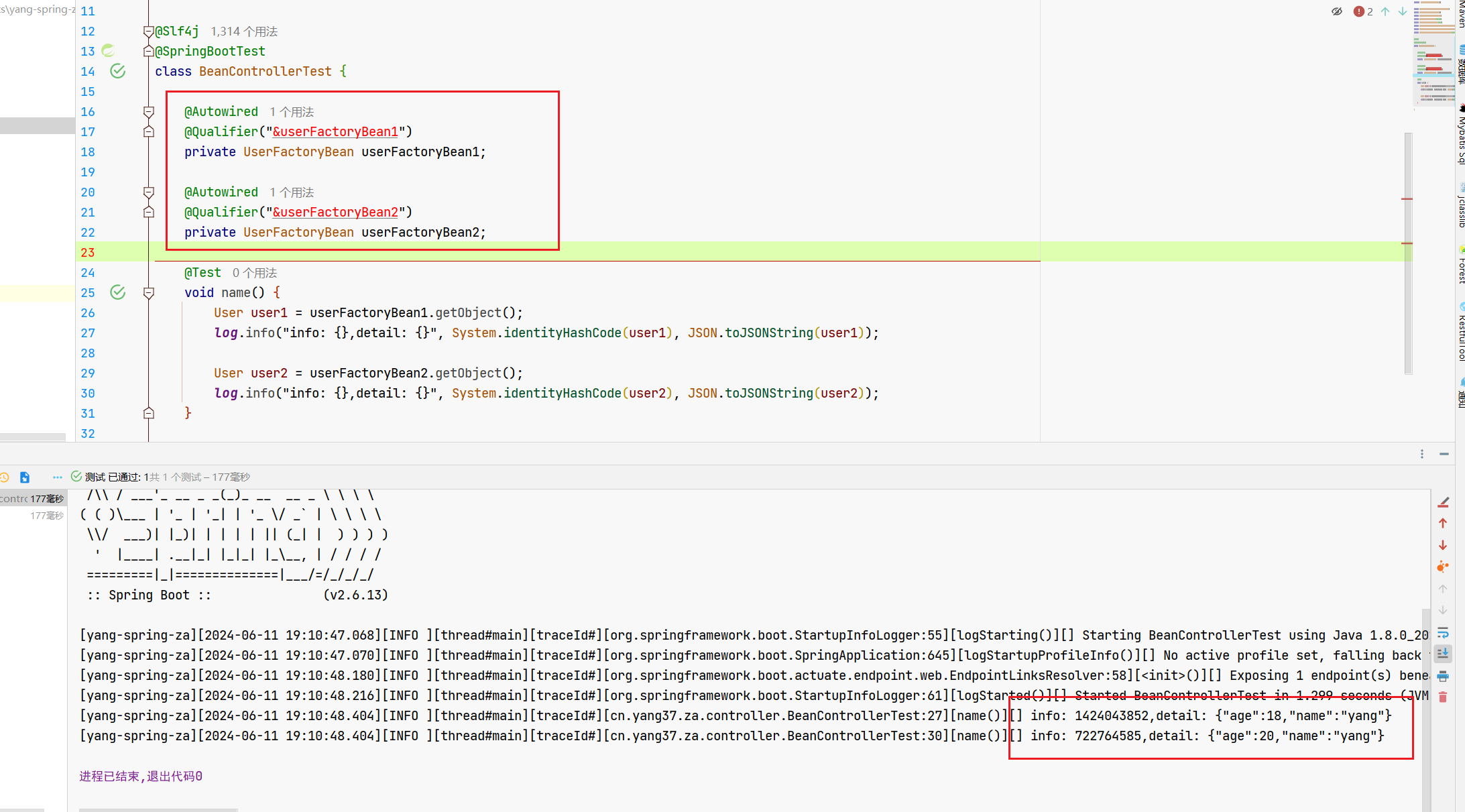
Task: Click the first red error stripe marker
Action: (1407, 199)
